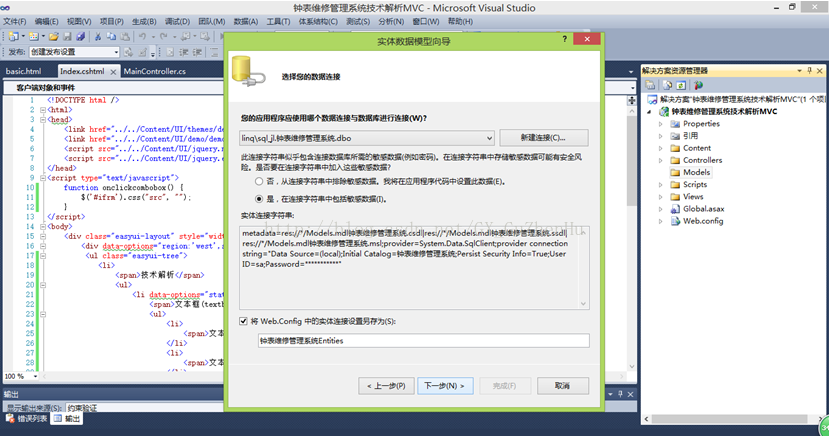Click the Decrease Indent toolbar icon
This screenshot has width=829, height=436.
183,52
